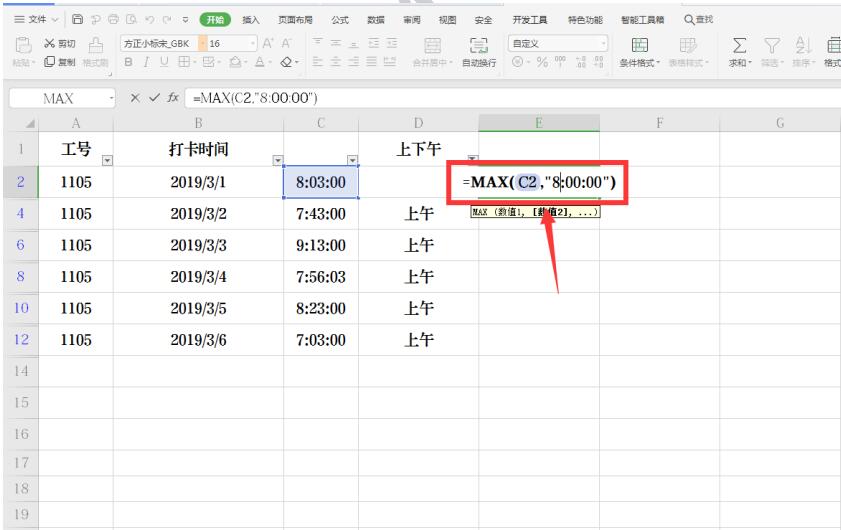Screen dimensions: 841x530
Task: Click the cell borders icon
Action: pyautogui.click(x=183, y=62)
